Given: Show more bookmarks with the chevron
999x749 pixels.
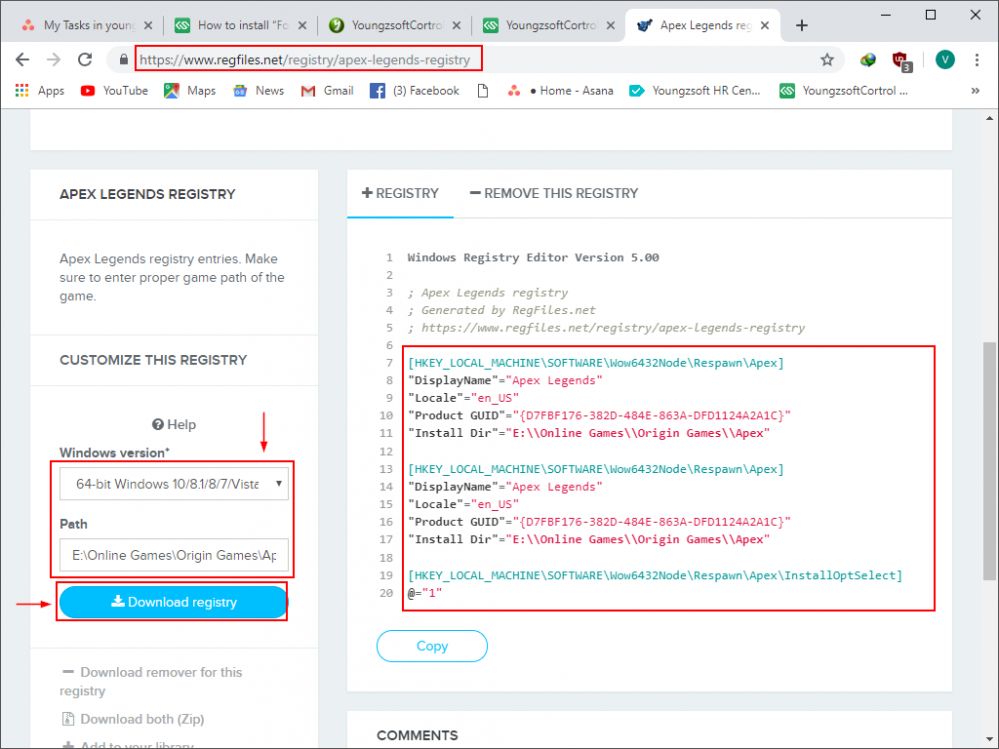Looking at the screenshot, I should click(975, 90).
